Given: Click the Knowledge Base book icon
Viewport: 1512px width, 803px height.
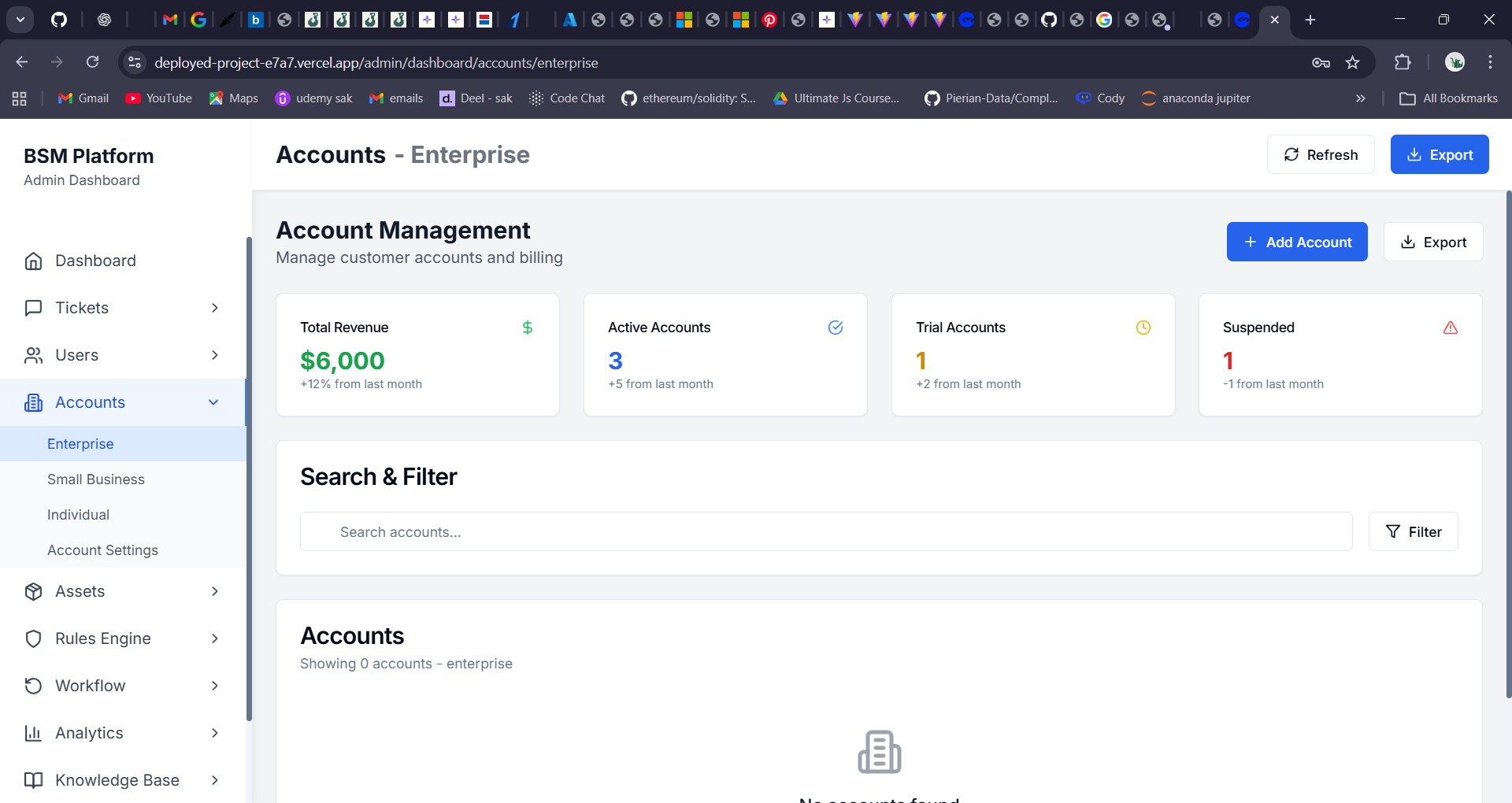Looking at the screenshot, I should [33, 780].
